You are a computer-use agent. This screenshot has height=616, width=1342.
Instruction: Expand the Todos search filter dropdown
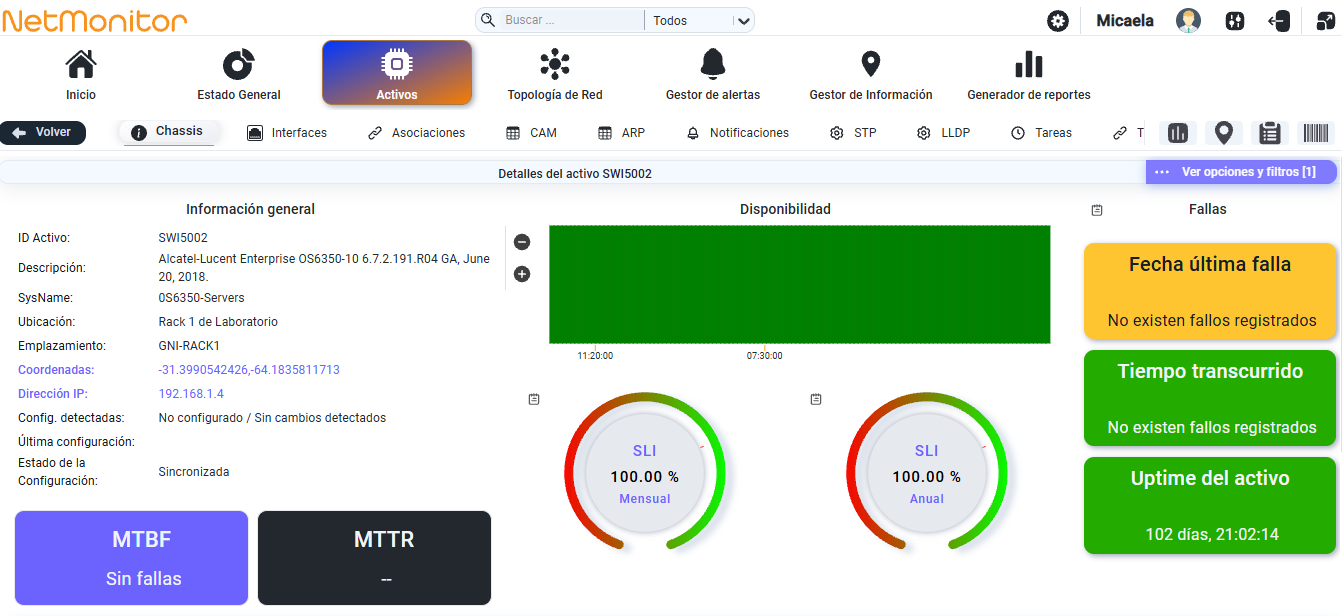(700, 21)
